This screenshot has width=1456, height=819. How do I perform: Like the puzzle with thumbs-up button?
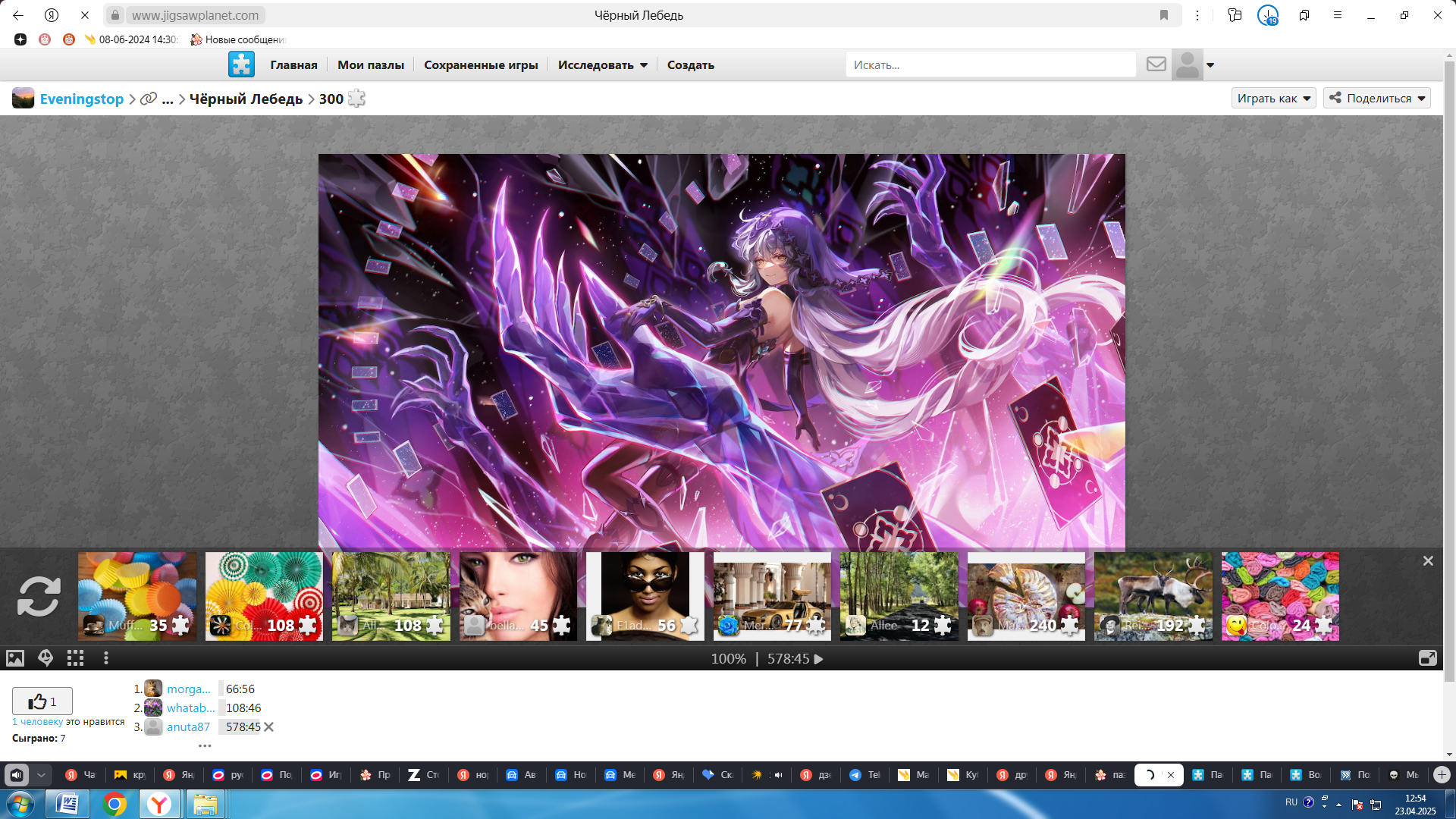[42, 701]
